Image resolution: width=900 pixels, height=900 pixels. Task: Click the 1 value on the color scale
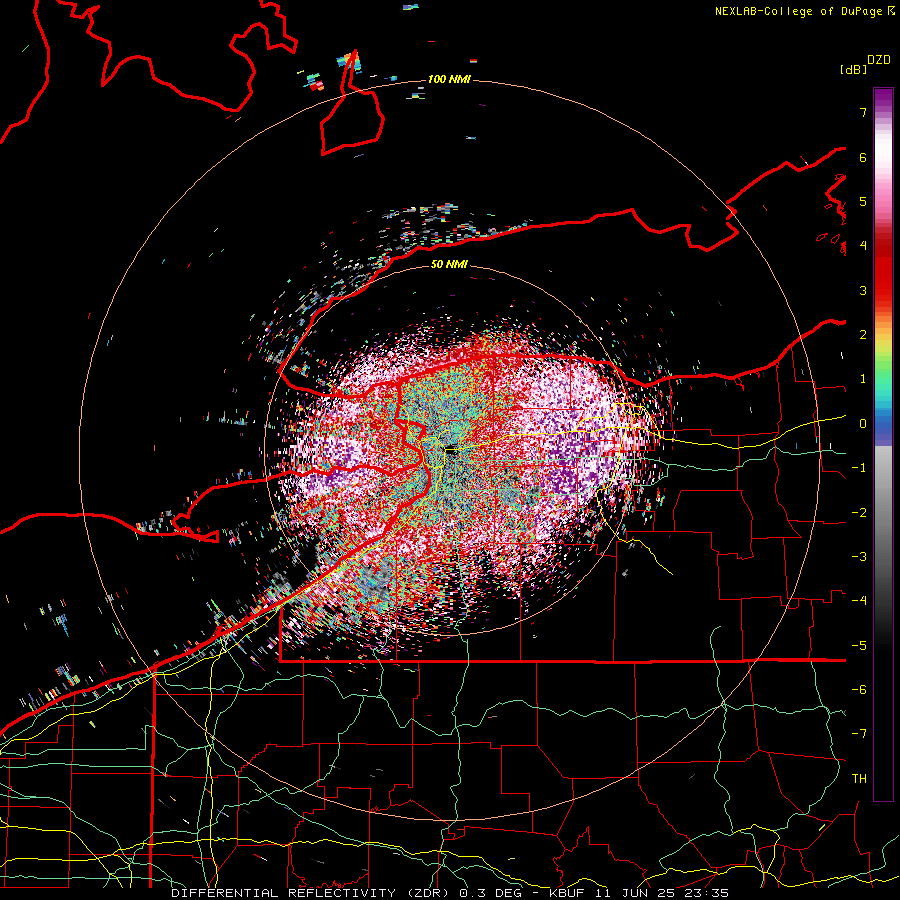(863, 379)
